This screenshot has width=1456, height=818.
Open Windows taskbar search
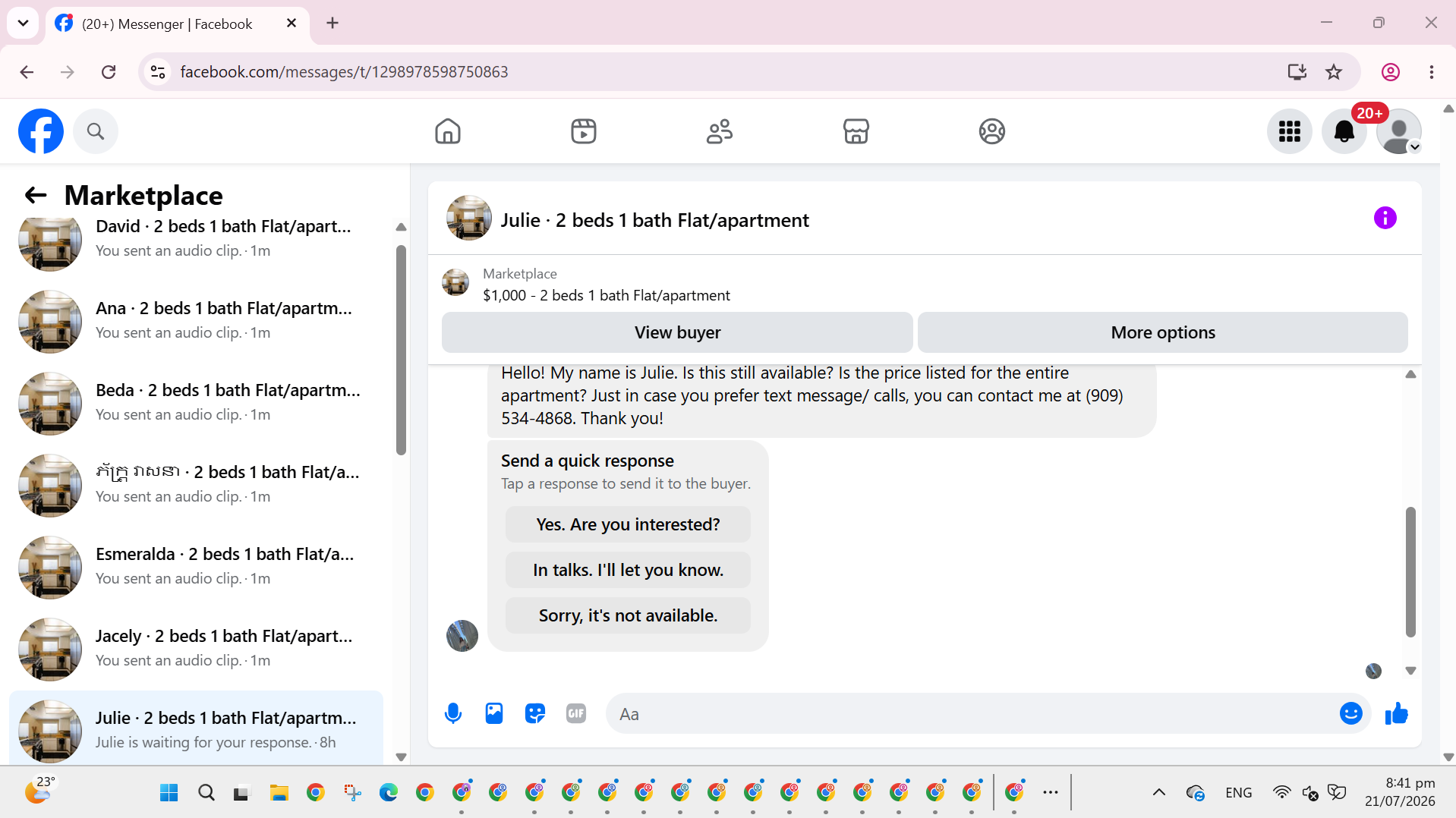(x=206, y=793)
